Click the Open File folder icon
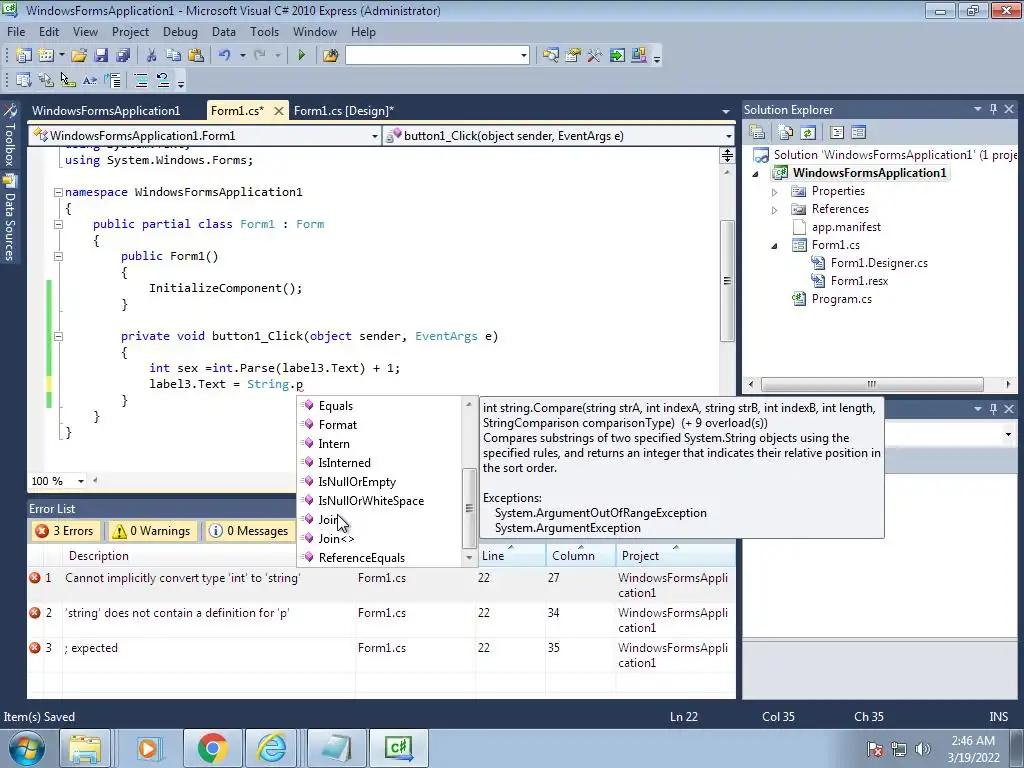 tap(79, 56)
